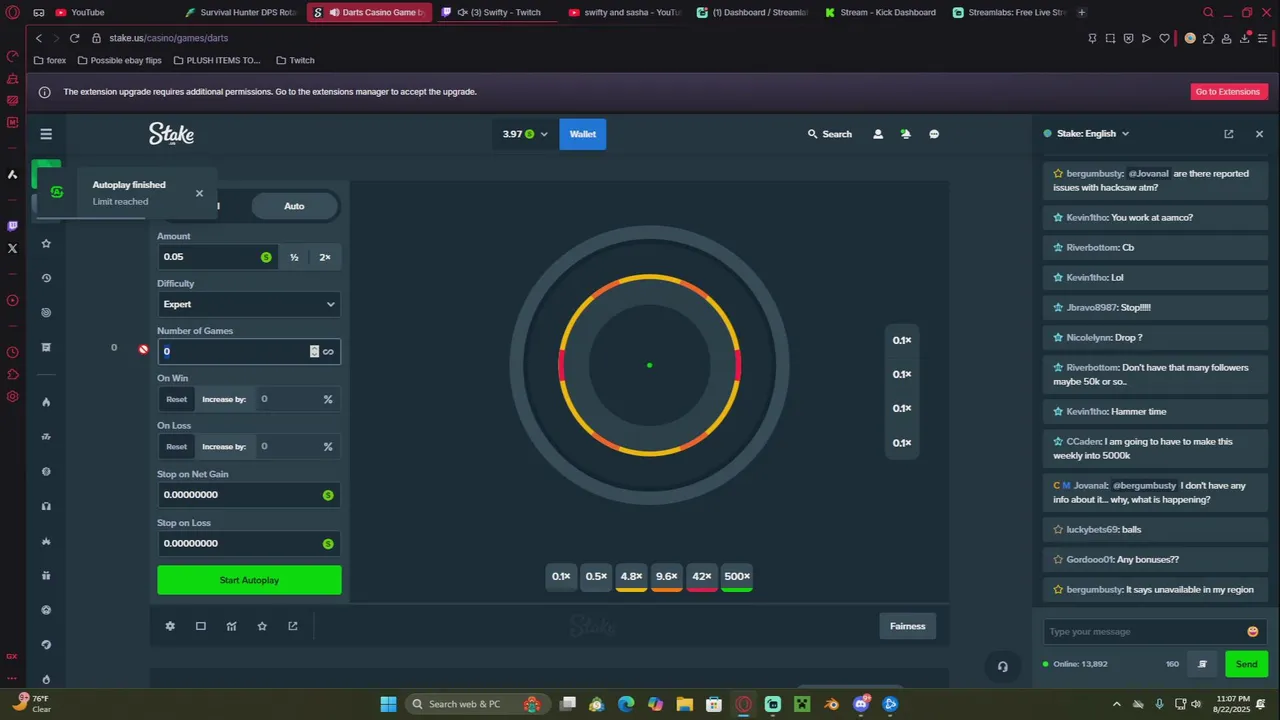Image resolution: width=1280 pixels, height=720 pixels.
Task: Expand the balance currency dropdown 3.97
Action: (x=525, y=134)
